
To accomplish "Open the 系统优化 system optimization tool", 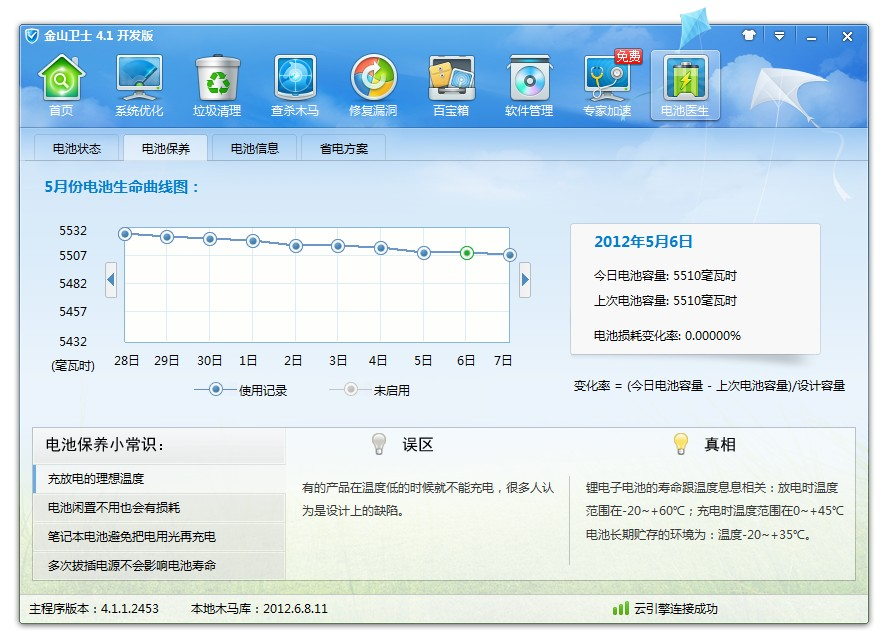I will [x=139, y=86].
